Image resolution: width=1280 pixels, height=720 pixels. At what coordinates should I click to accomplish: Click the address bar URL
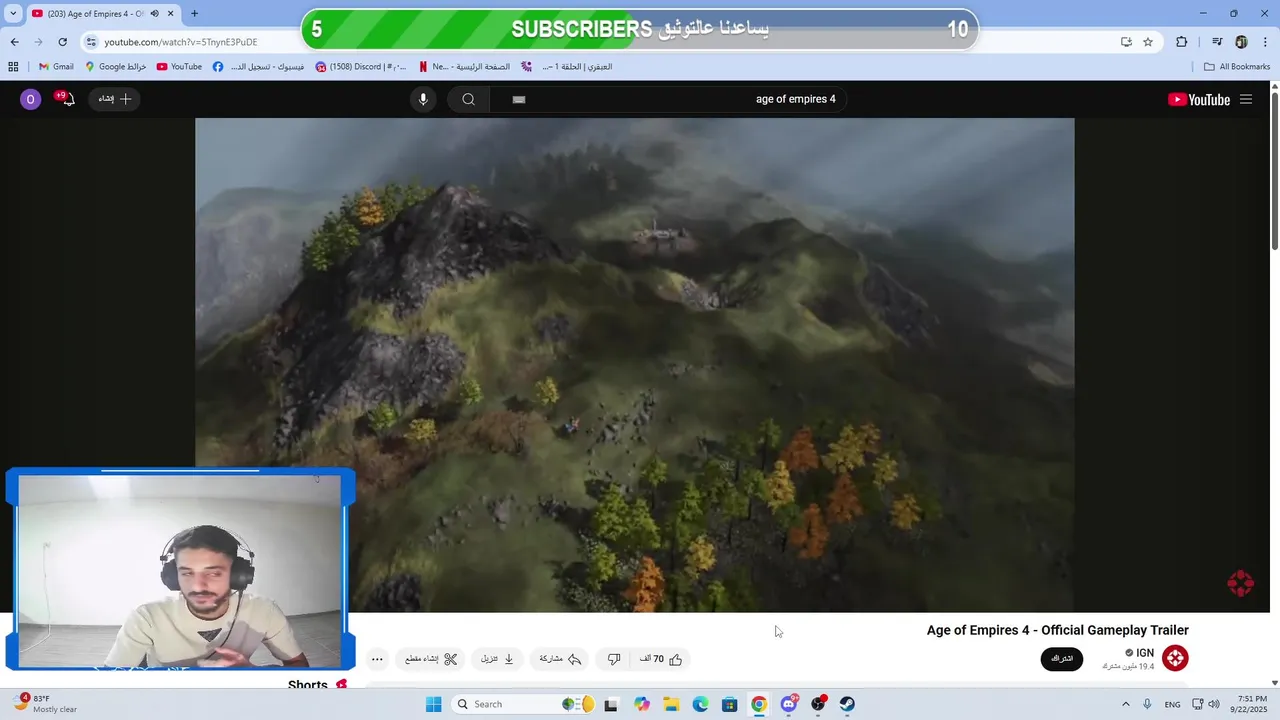click(181, 42)
